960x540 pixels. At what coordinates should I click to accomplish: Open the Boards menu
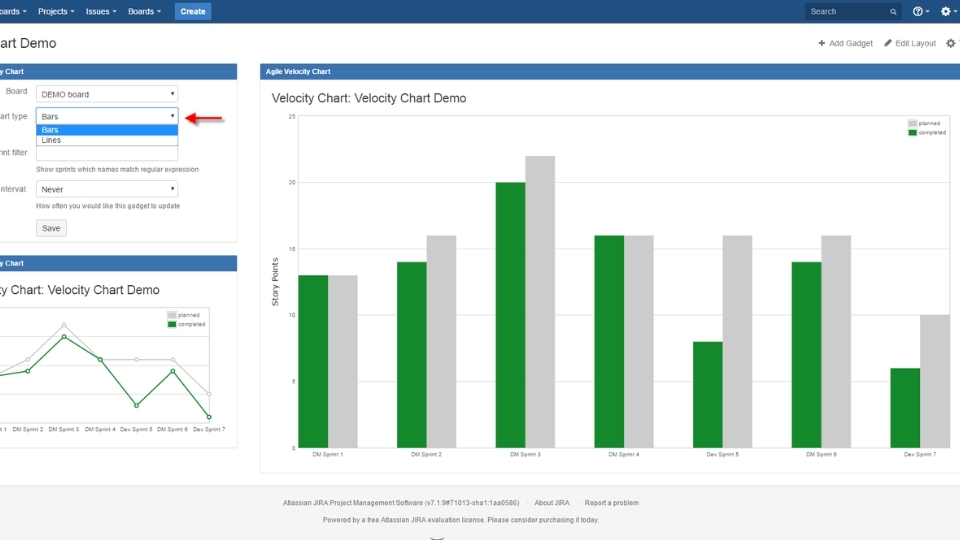(x=144, y=11)
